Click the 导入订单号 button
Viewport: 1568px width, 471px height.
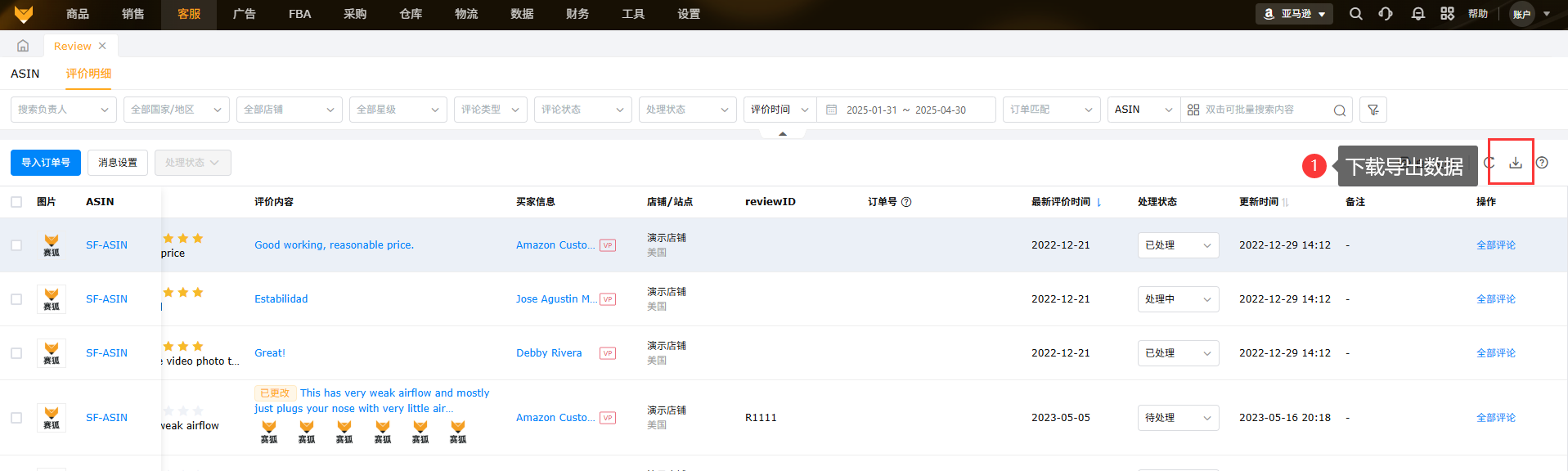pos(46,163)
